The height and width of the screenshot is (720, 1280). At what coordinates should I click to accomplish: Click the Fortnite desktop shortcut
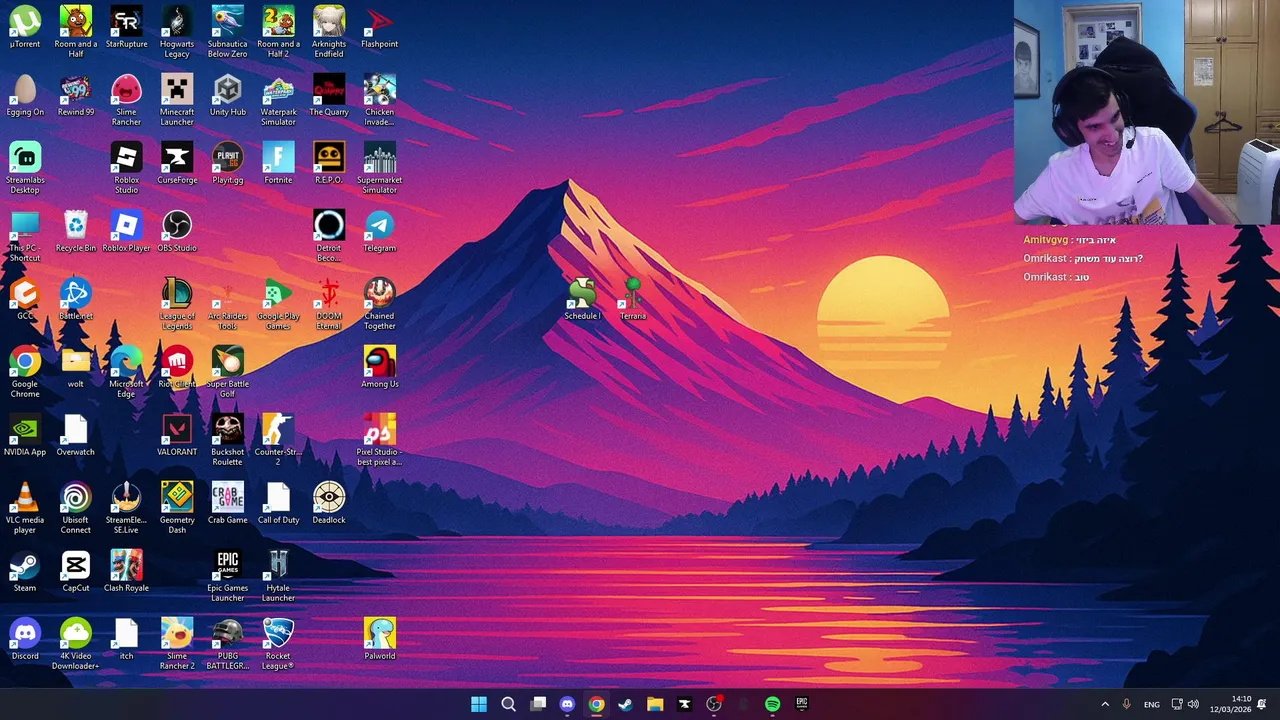[x=278, y=164]
